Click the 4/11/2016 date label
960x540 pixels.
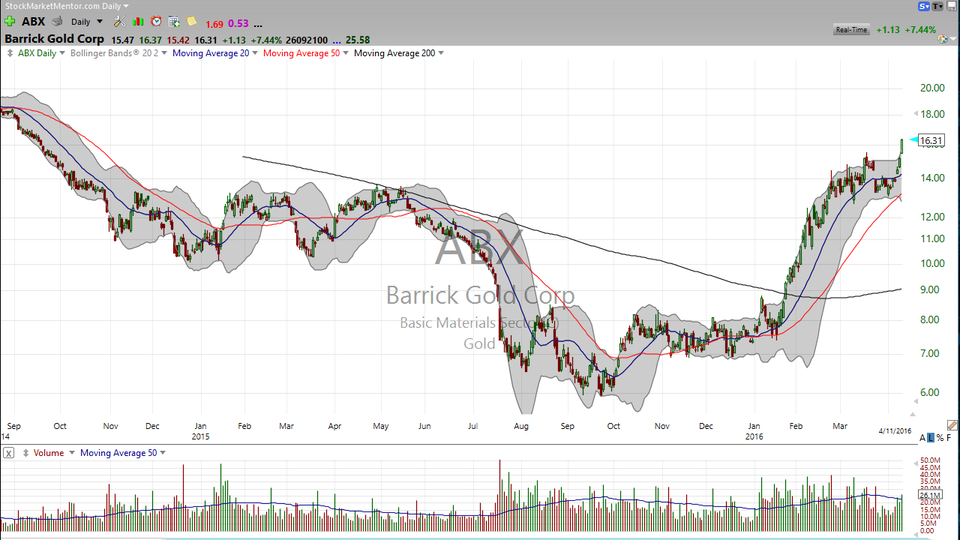pos(895,431)
